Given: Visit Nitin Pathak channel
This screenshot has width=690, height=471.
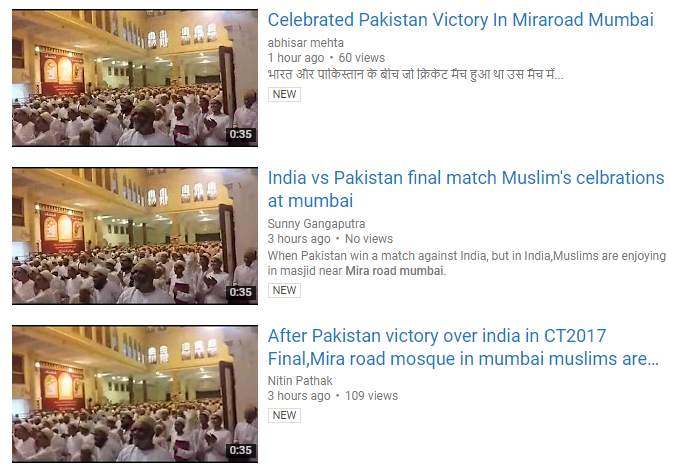Looking at the screenshot, I should [x=300, y=381].
